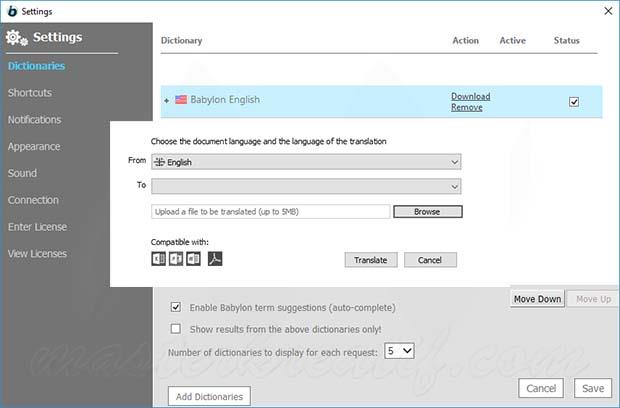Screen dimensions: 620x408
Task: Click the Dictionary column header
Action: (x=181, y=40)
